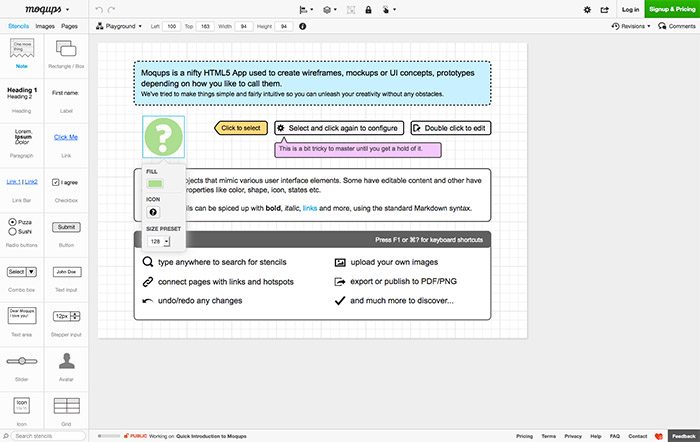Select the Sushi radio button

11,231
